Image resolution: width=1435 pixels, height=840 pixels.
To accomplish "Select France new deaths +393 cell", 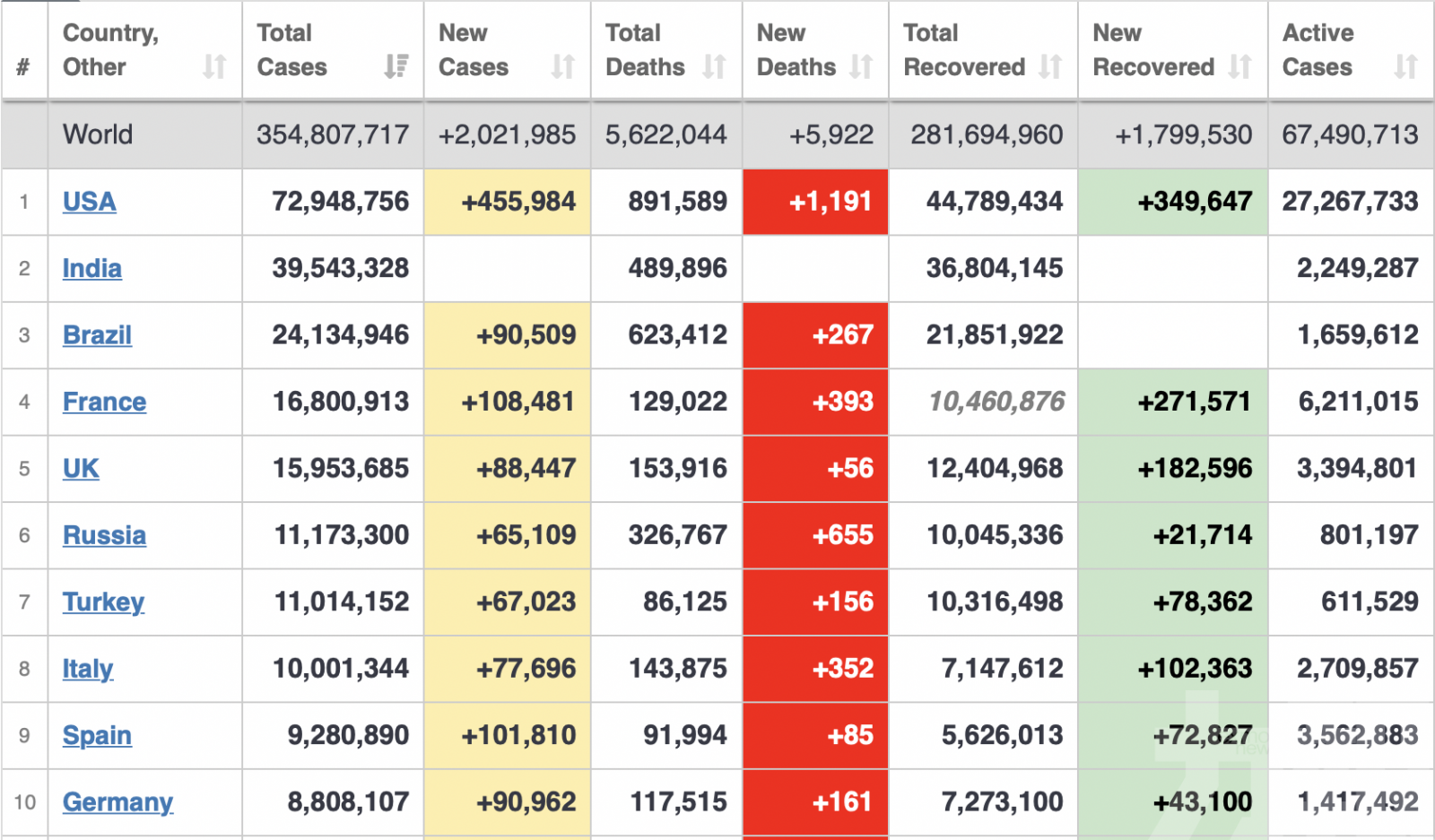I will coord(815,402).
